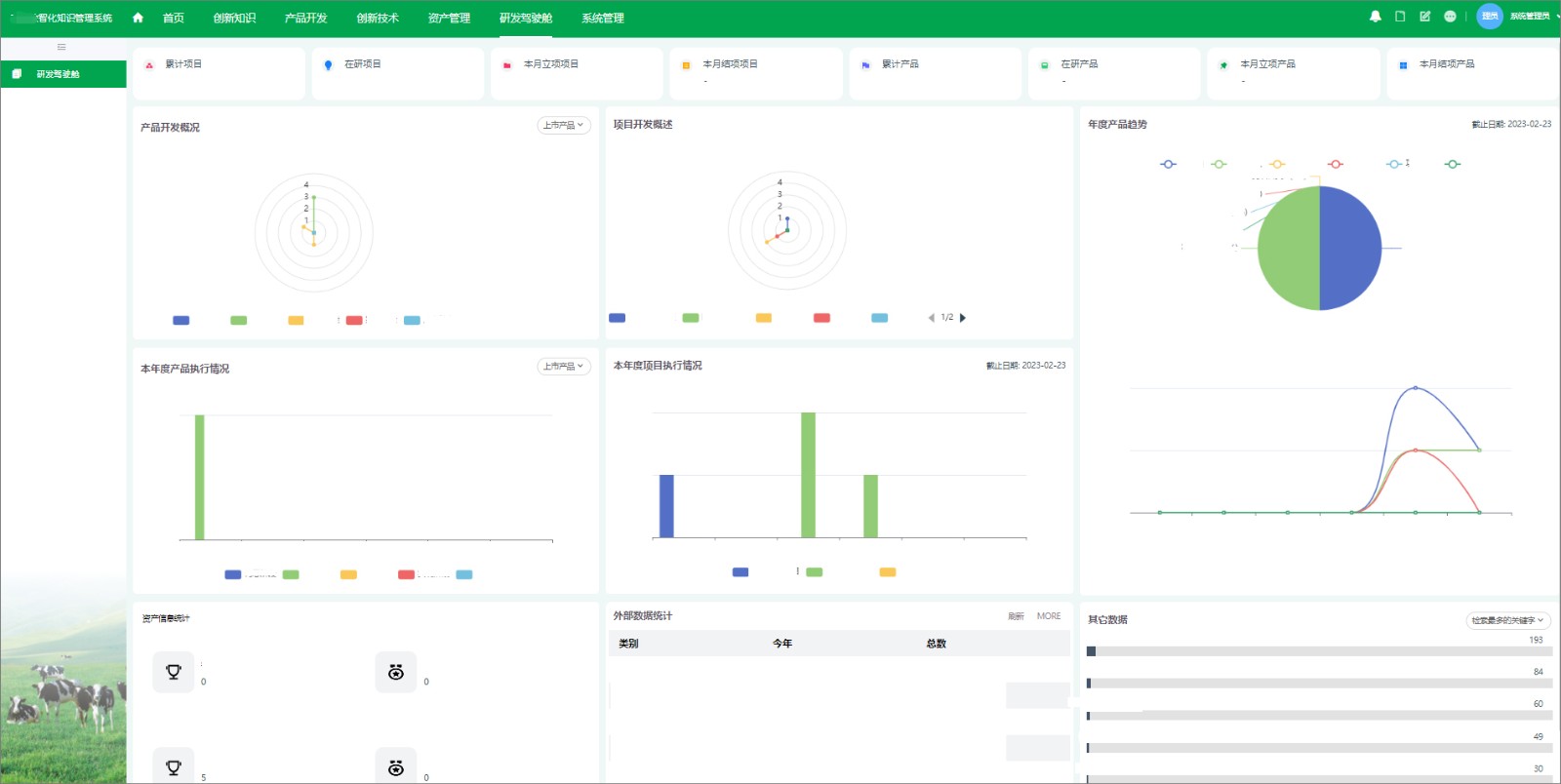Click the home house icon
Screen dimensions: 1561x784
pyautogui.click(x=138, y=18)
